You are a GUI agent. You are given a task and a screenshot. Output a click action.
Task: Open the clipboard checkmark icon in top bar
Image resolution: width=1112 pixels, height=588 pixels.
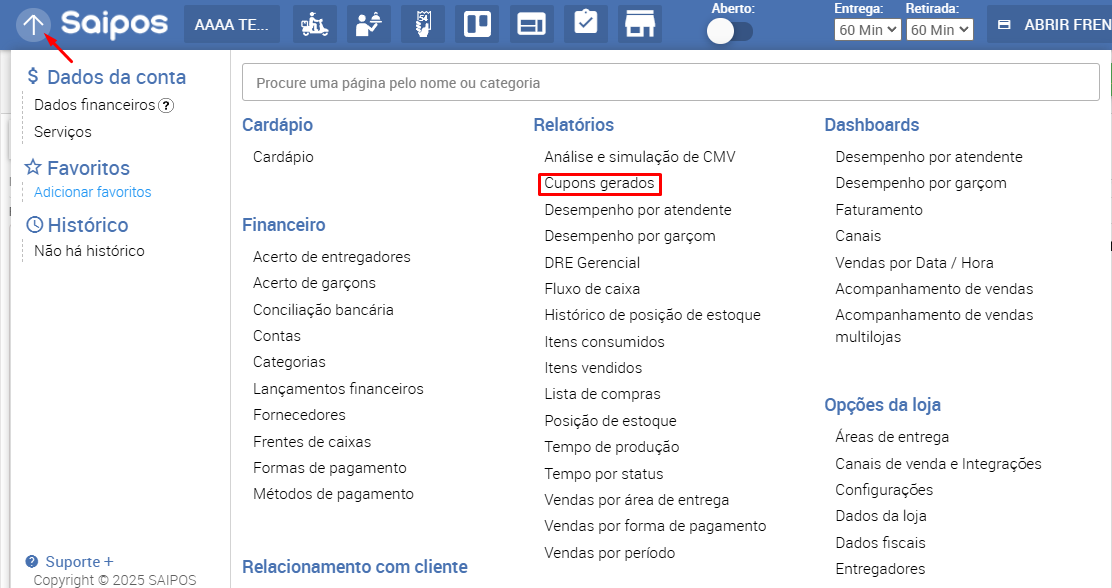click(586, 25)
